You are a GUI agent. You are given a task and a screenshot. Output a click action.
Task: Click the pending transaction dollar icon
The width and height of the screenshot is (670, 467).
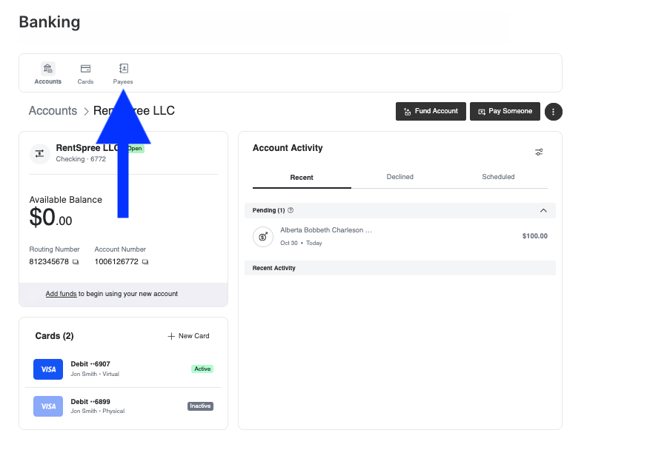tap(263, 236)
